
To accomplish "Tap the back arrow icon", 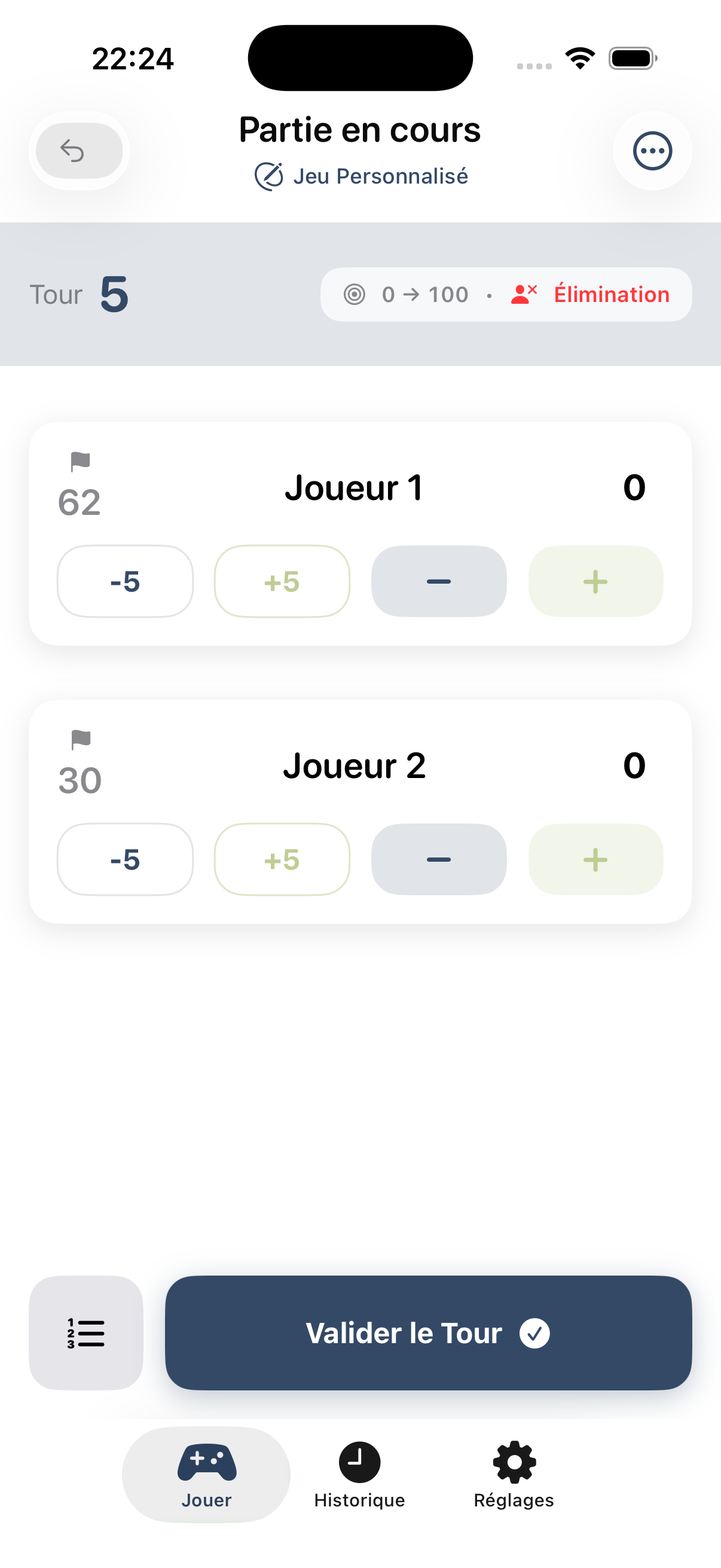I will 73,150.
